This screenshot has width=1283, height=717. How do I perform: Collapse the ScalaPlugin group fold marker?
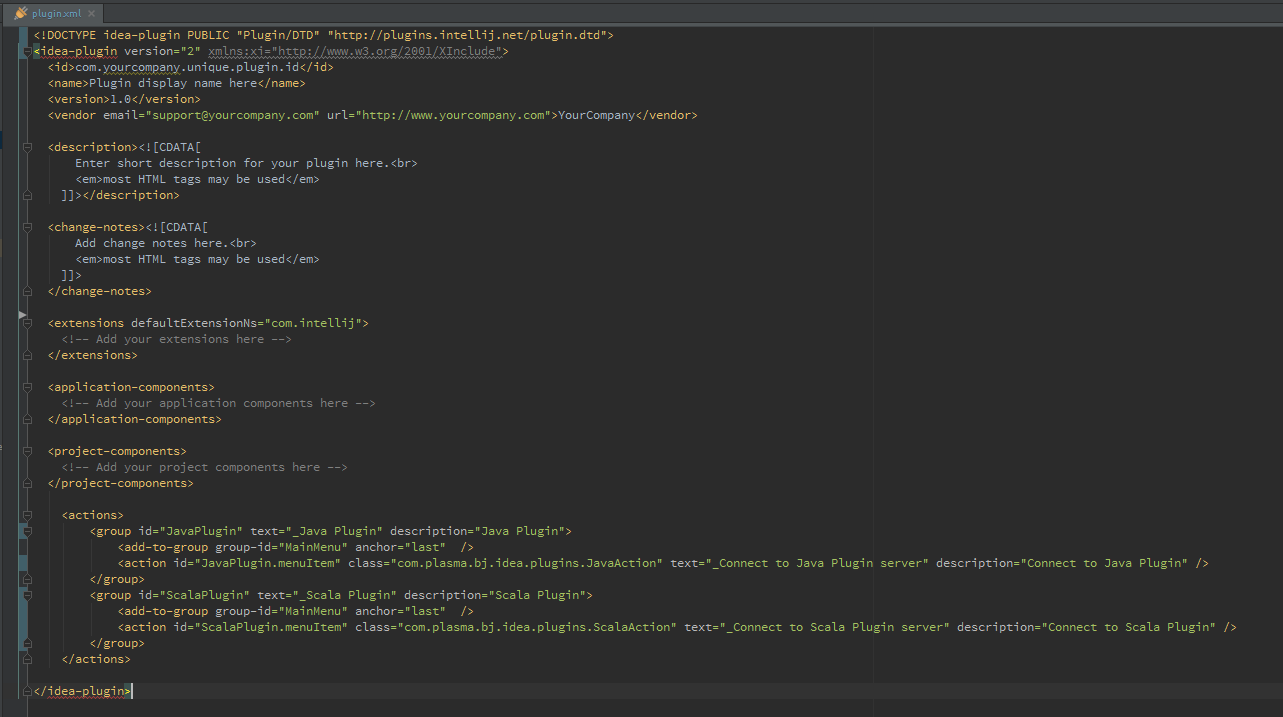(x=27, y=595)
